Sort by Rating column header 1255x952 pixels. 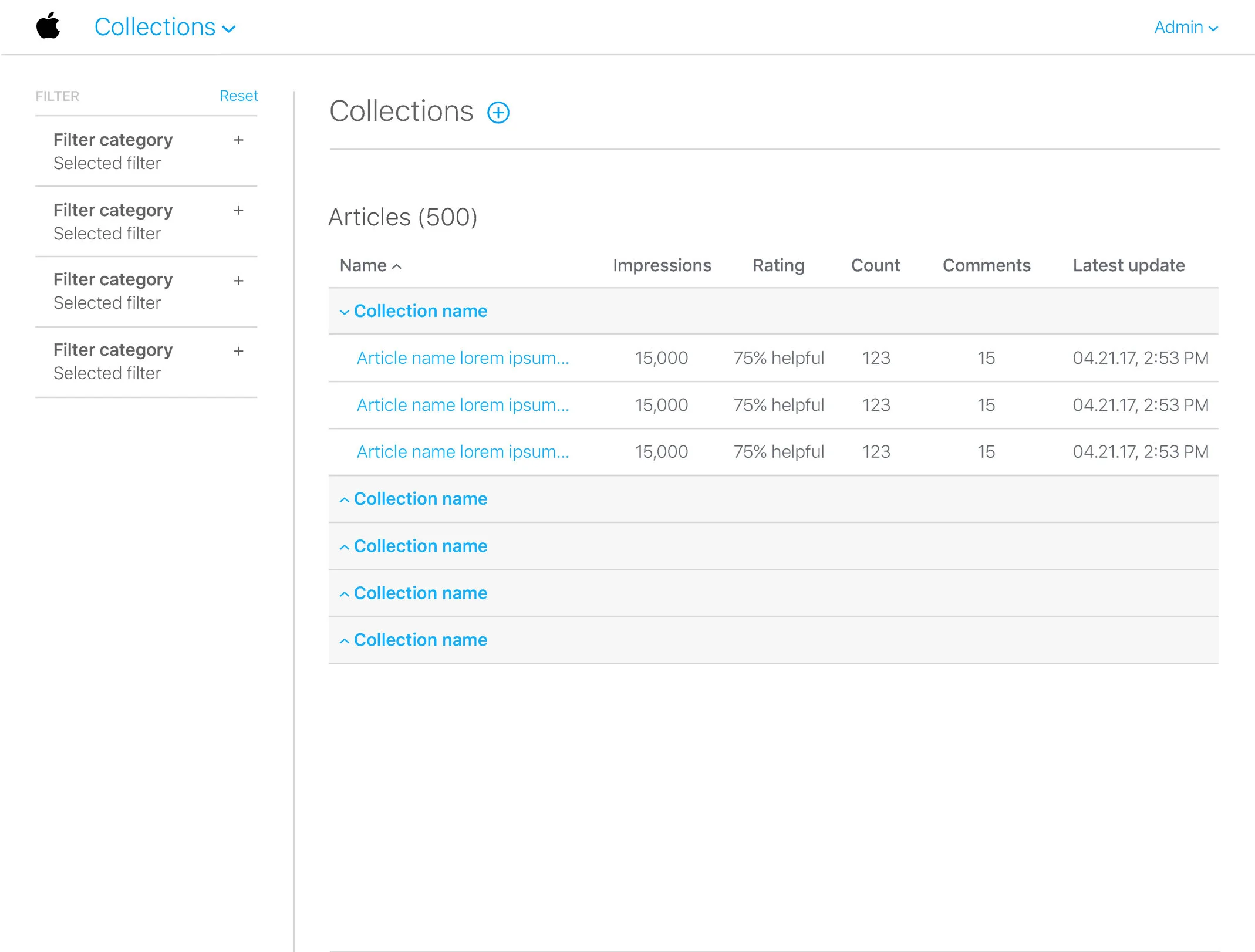(x=778, y=265)
